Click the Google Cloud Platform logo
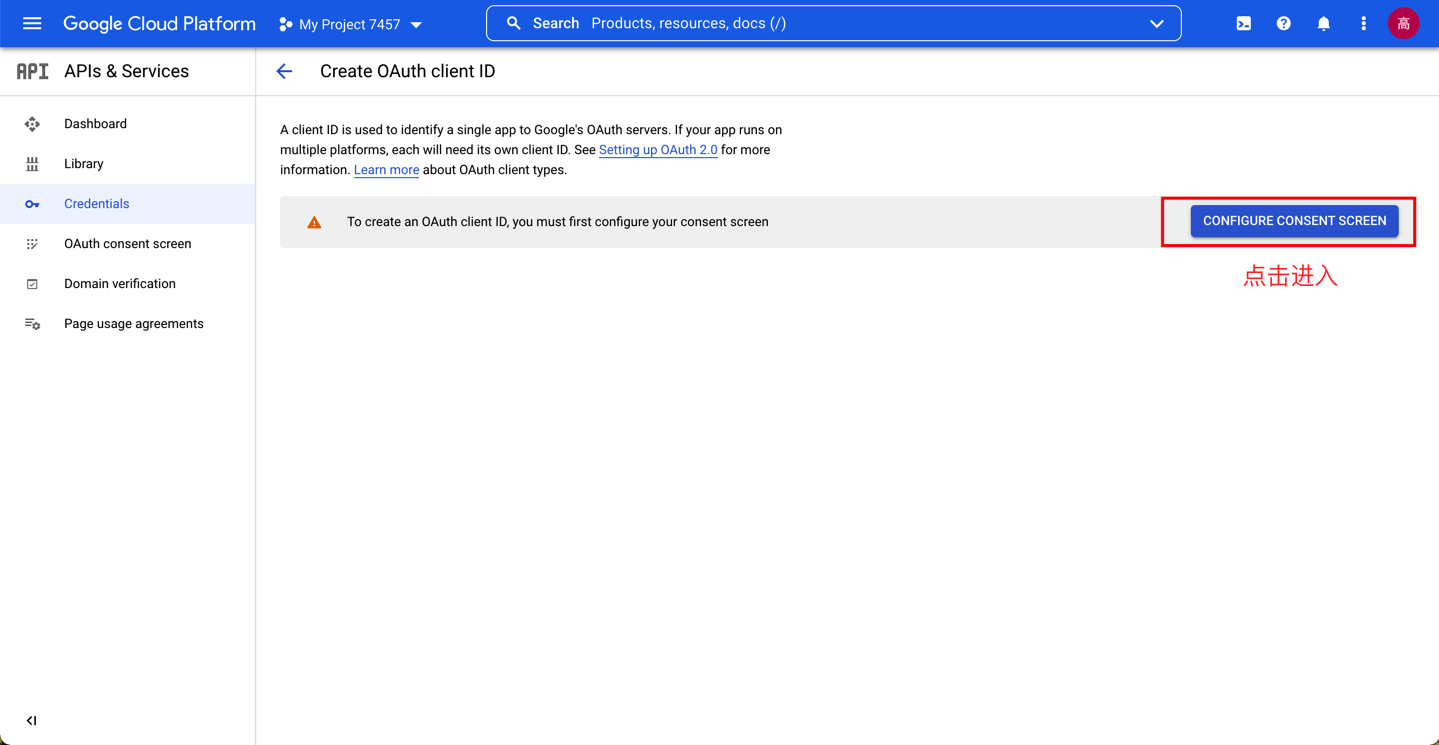Image resolution: width=1439 pixels, height=745 pixels. (159, 23)
